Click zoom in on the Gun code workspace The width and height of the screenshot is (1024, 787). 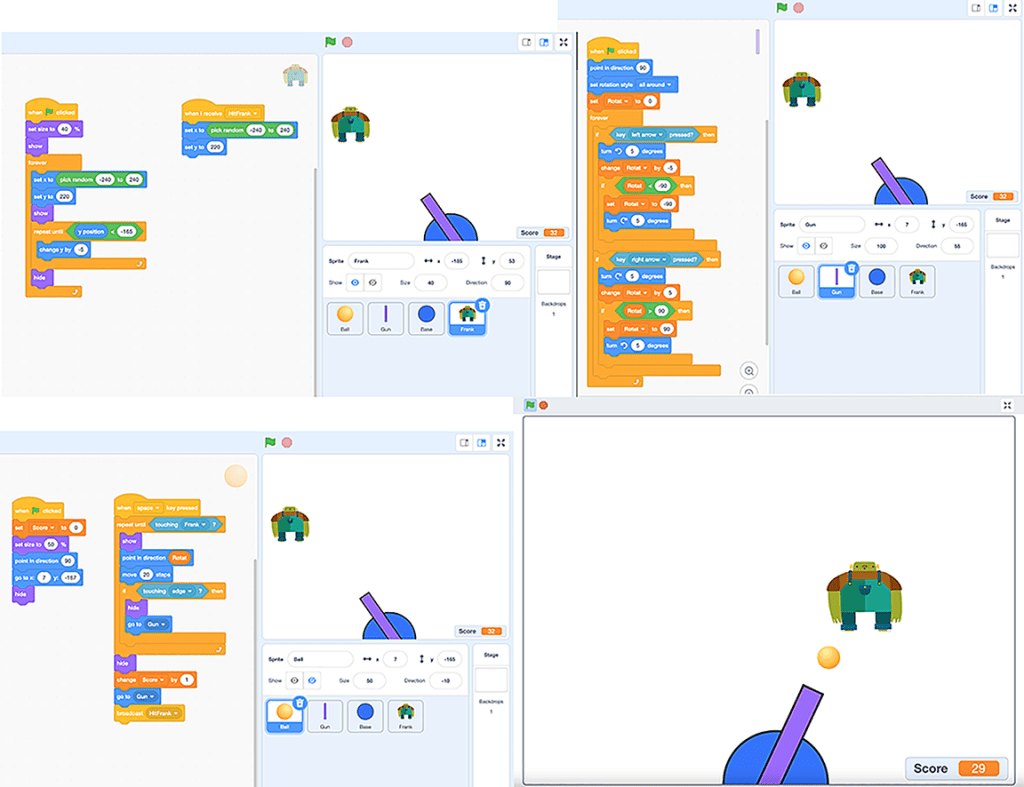[748, 370]
